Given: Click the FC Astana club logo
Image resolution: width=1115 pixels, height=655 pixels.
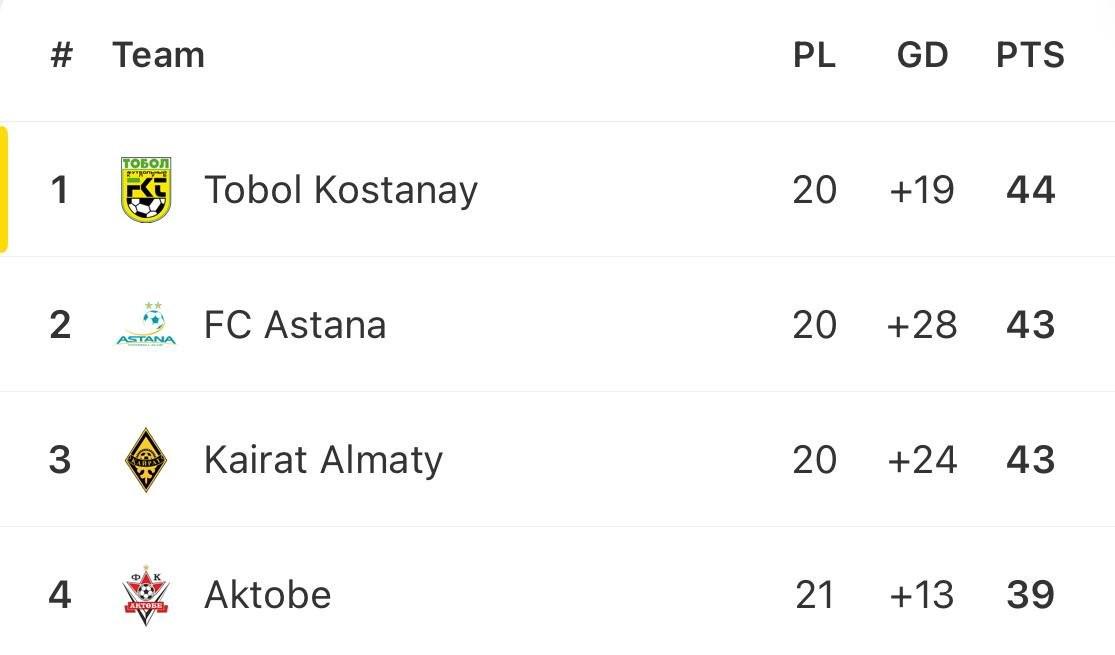Looking at the screenshot, I should 146,325.
